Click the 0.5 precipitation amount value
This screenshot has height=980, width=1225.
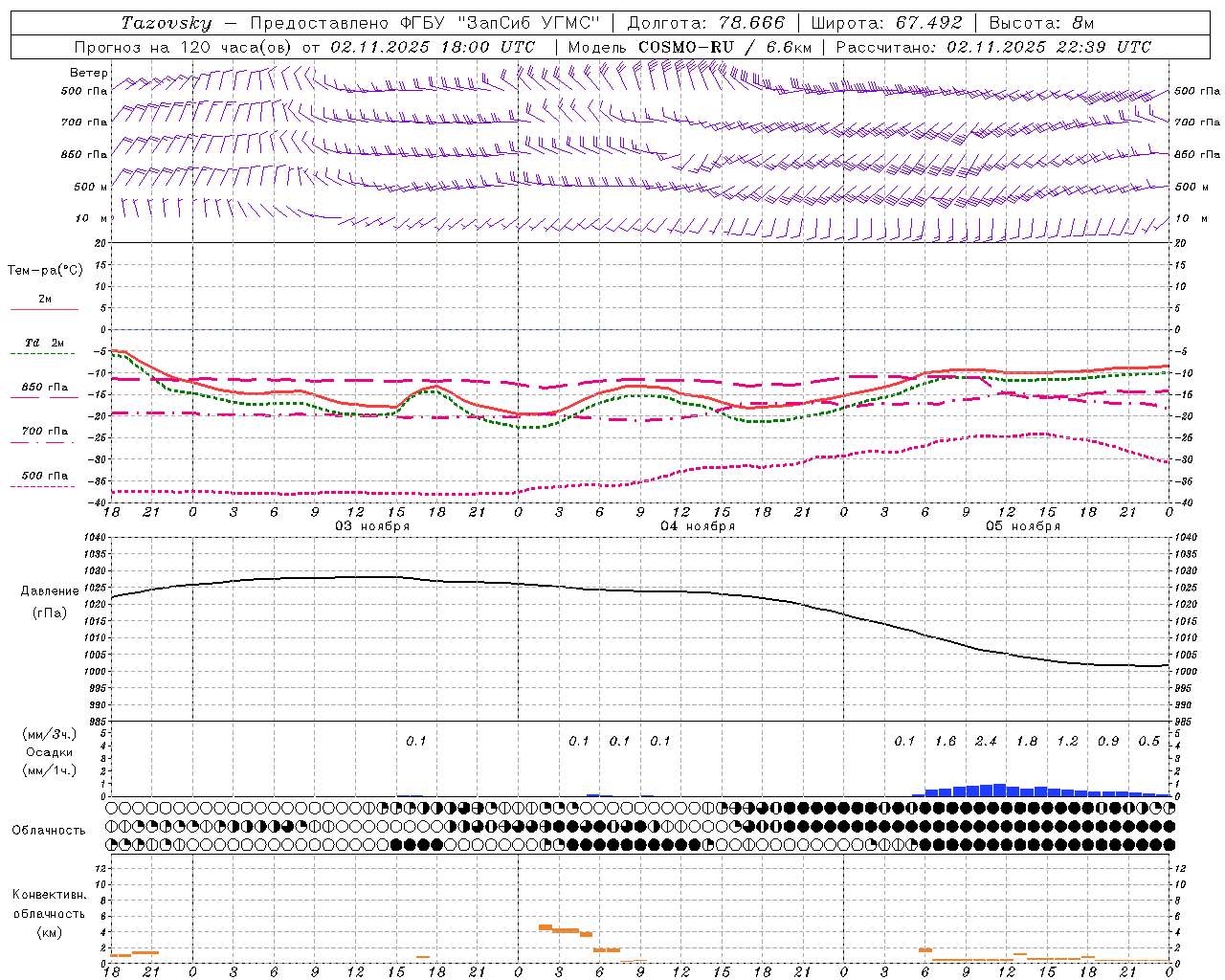tap(1148, 741)
